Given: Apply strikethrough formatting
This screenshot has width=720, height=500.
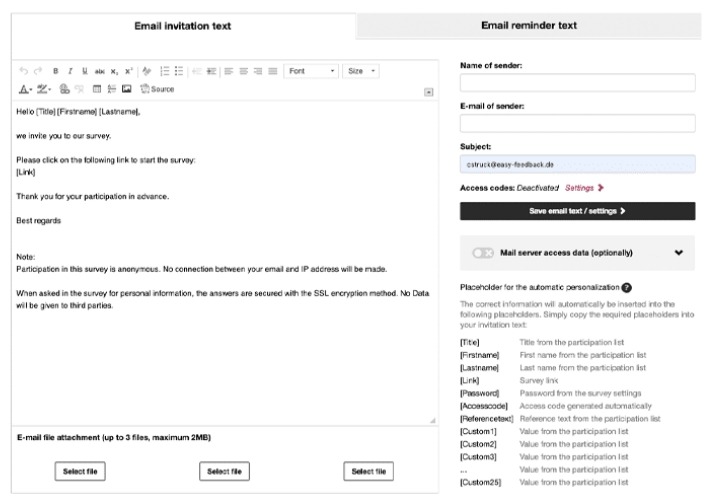Looking at the screenshot, I should 100,71.
